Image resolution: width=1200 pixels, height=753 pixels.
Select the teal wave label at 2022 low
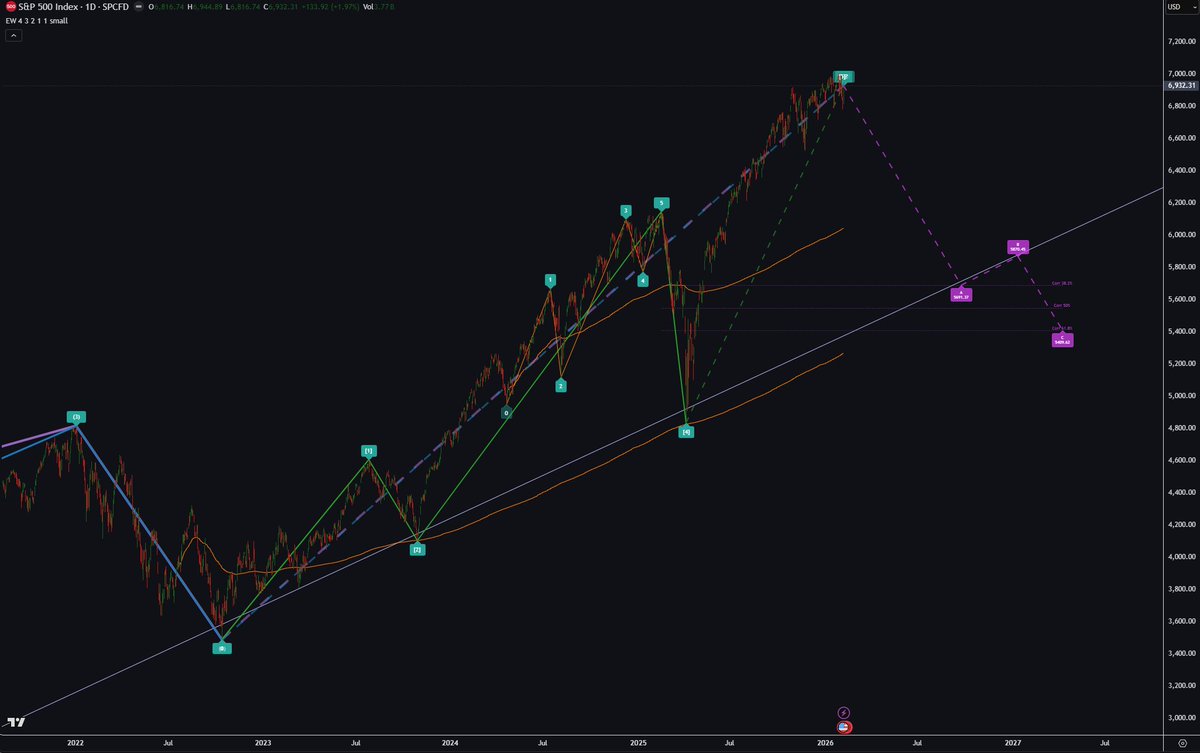(221, 648)
